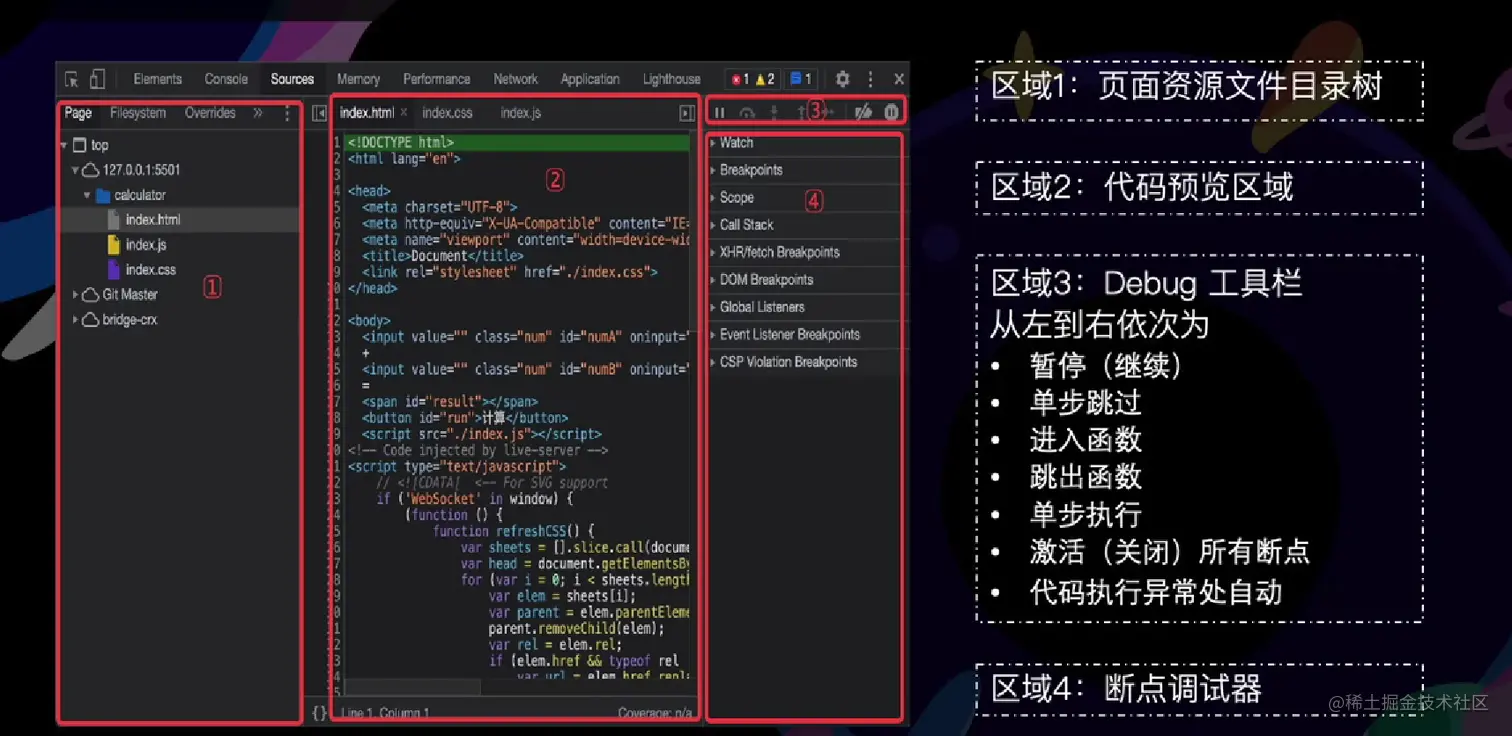Switch to the index.js editor tab
The image size is (1512, 736).
[521, 113]
